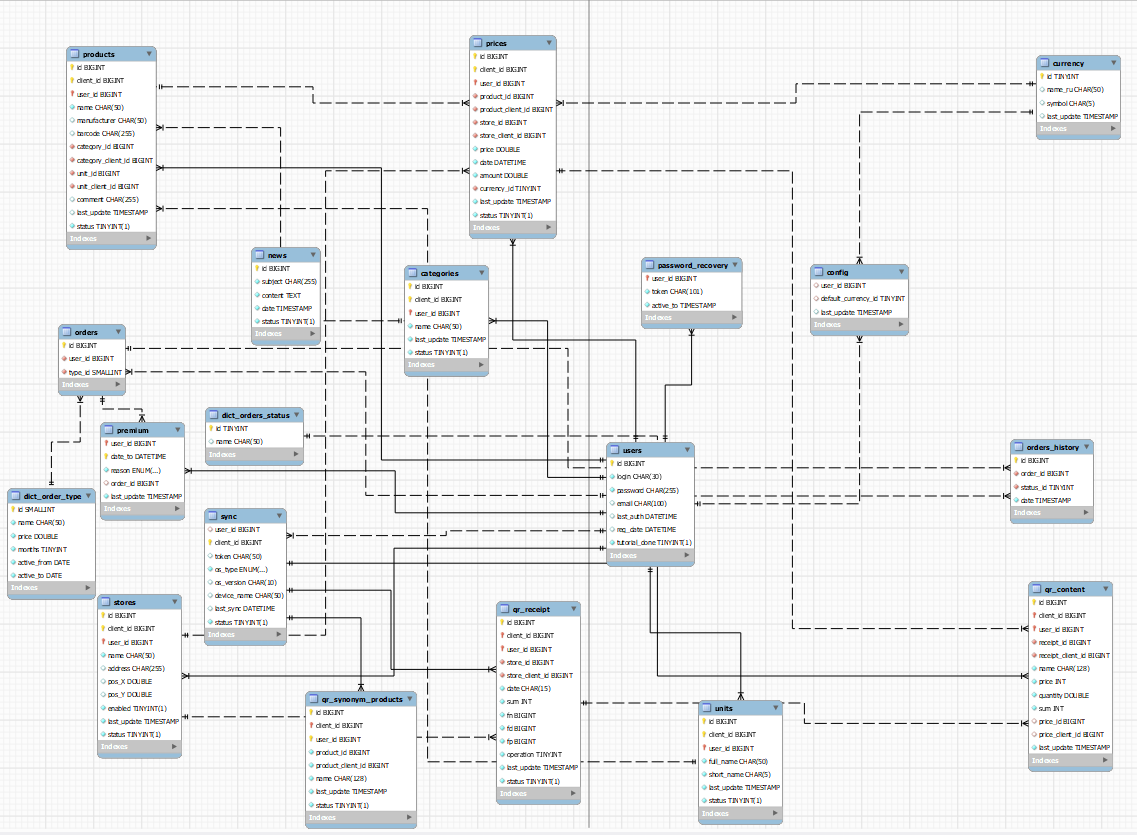Viewport: 1137px width, 835px height.
Task: Click the products table icon
Action: pyautogui.click(x=74, y=54)
